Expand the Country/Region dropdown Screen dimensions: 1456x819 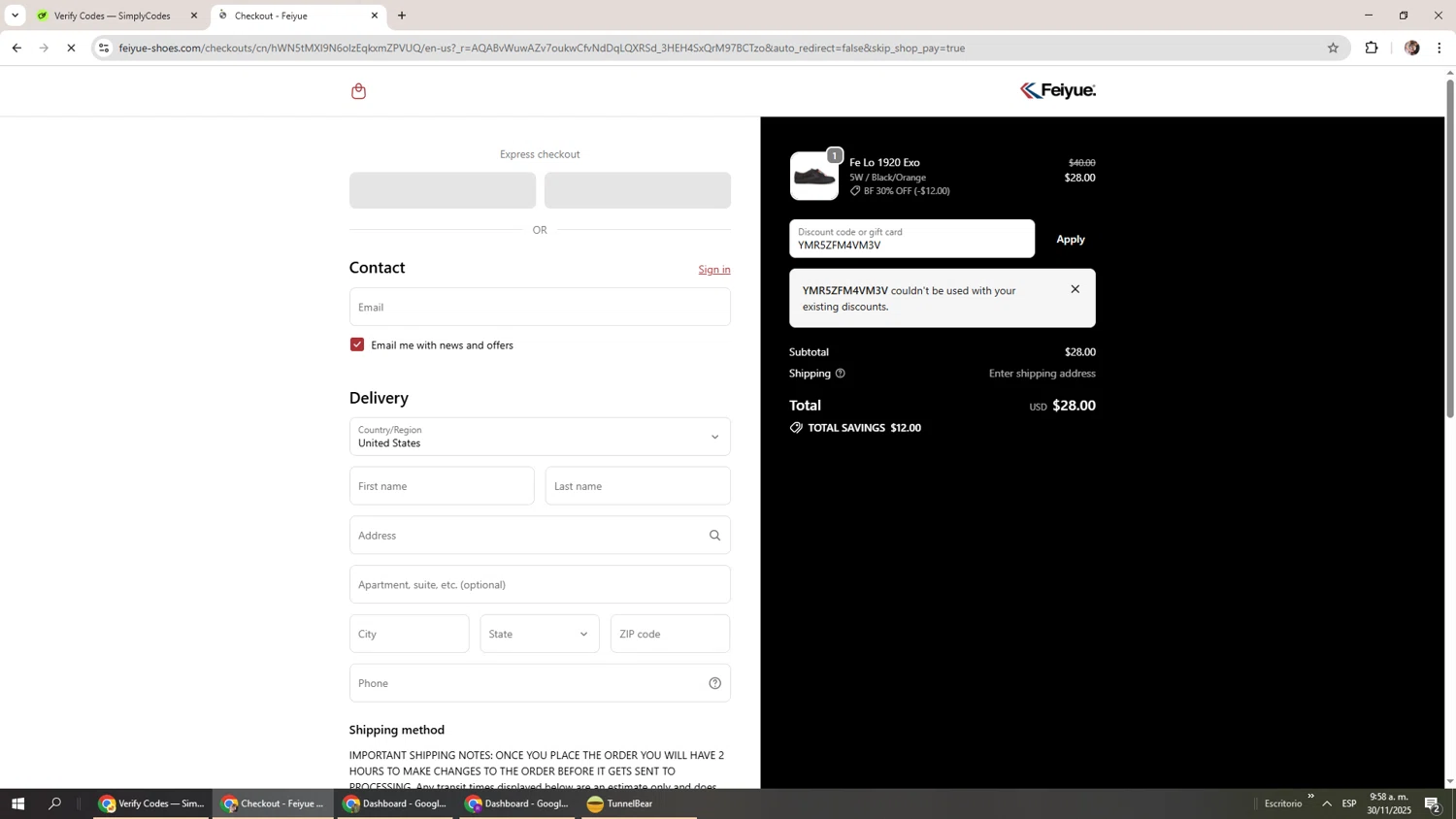tap(540, 437)
